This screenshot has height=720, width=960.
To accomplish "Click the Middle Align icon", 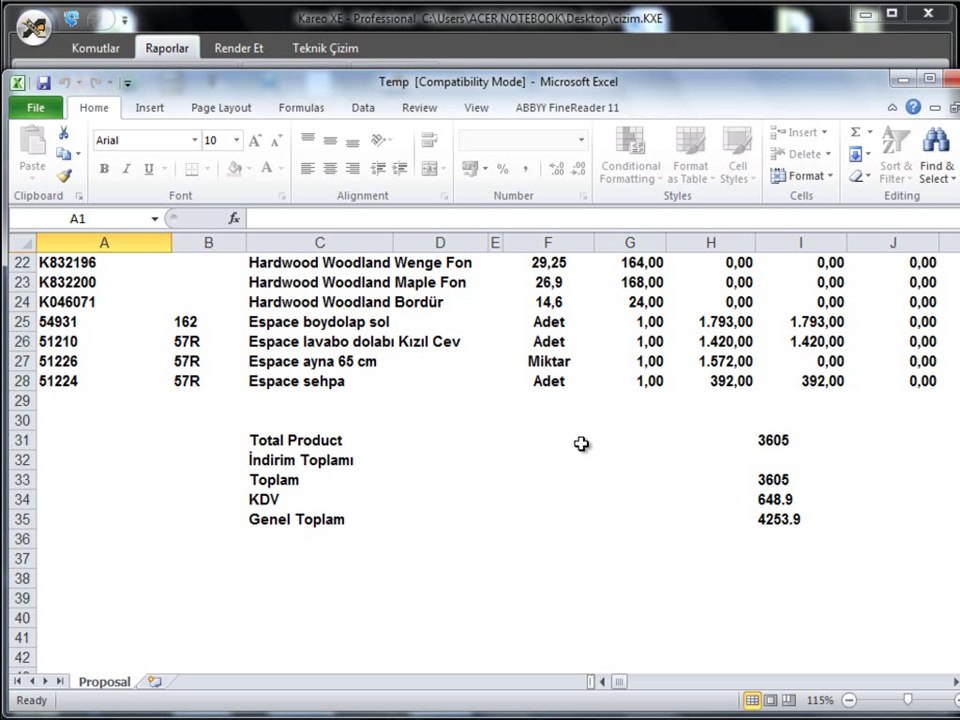I will click(x=330, y=140).
